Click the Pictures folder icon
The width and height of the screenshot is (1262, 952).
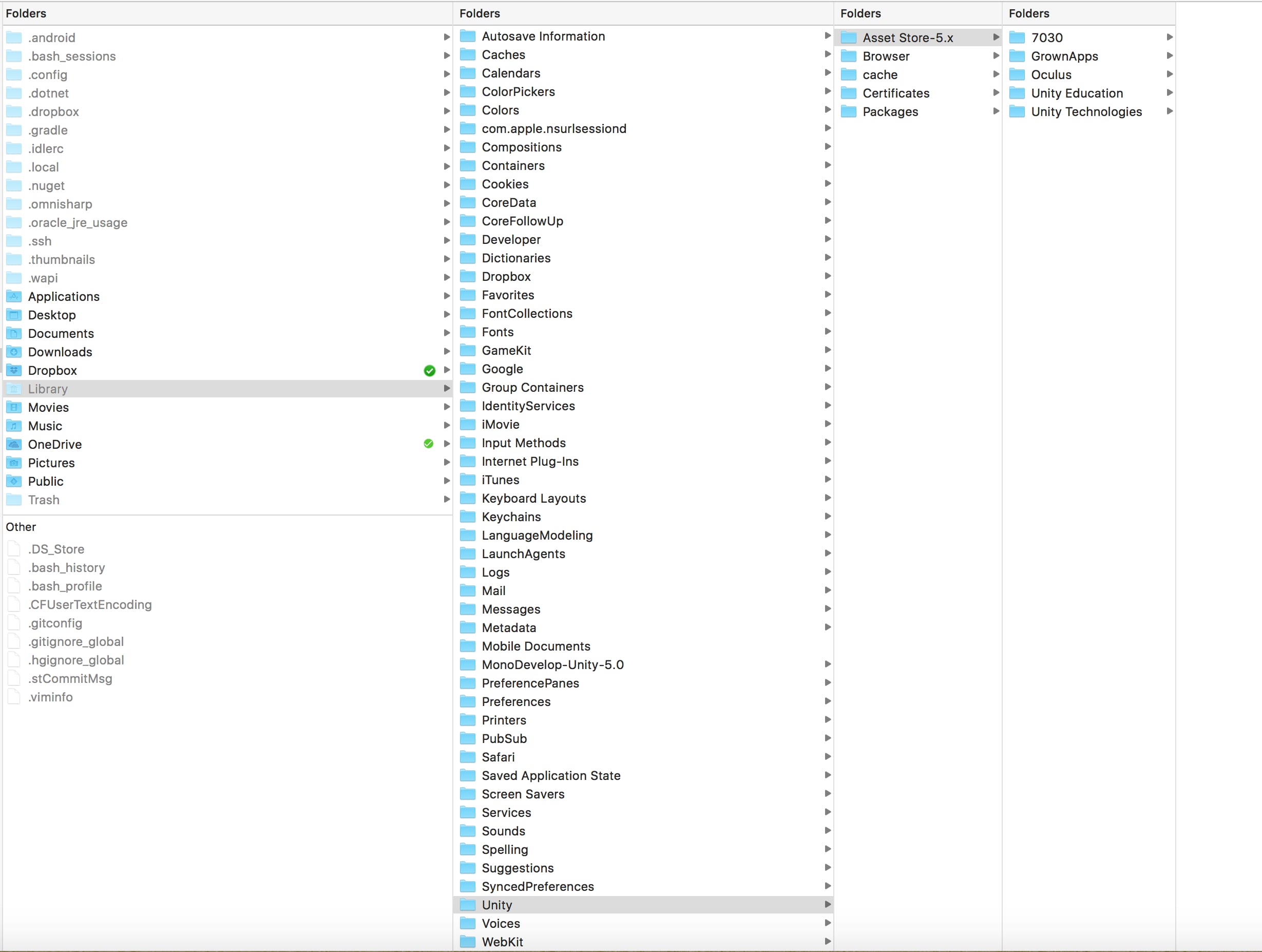coord(14,462)
